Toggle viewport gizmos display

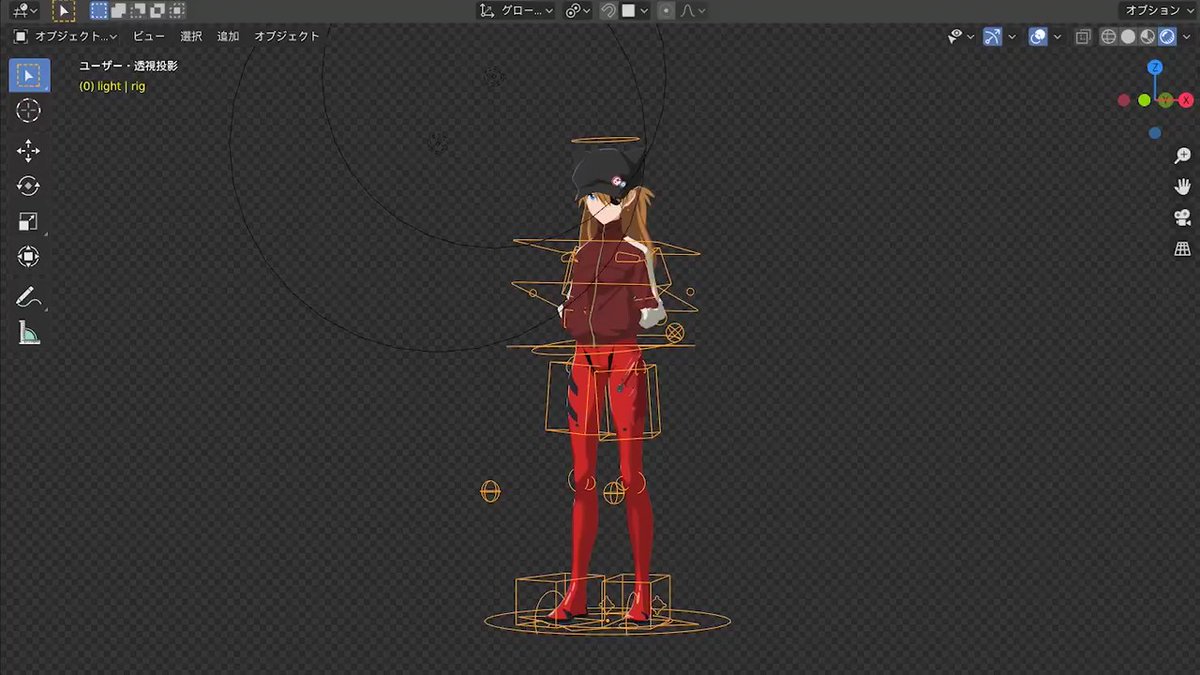[992, 37]
